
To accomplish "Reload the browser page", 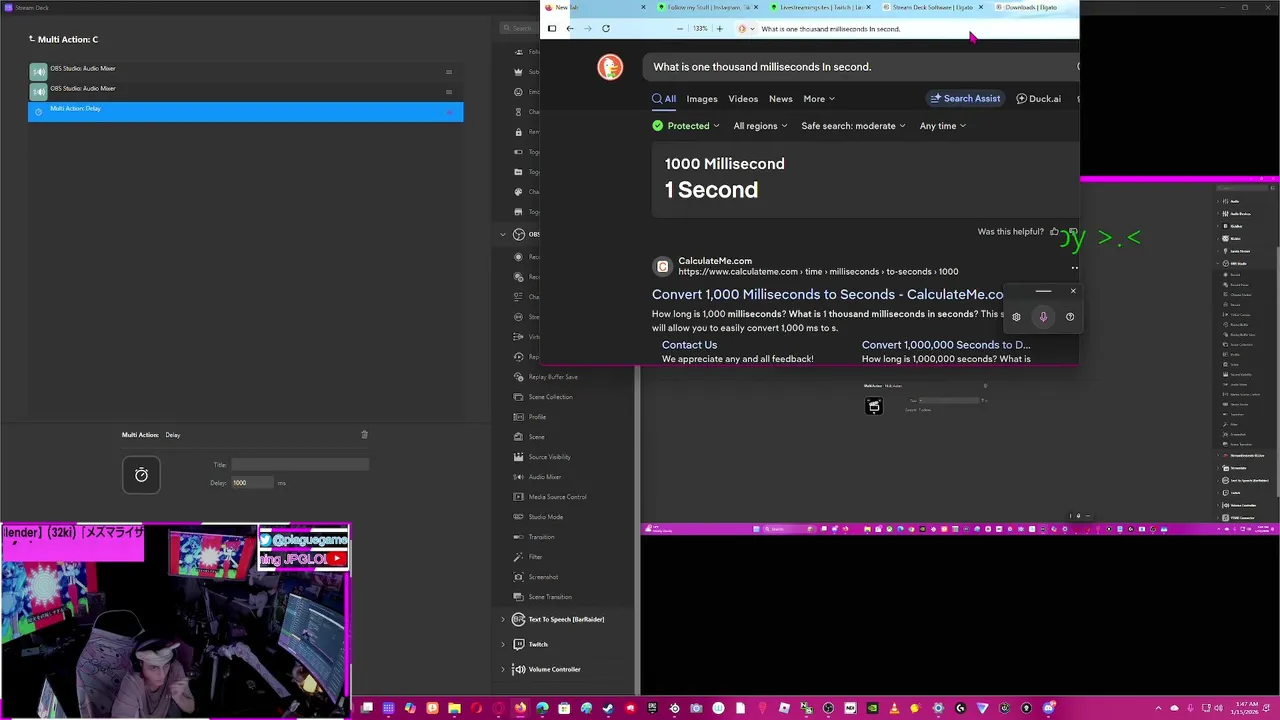I will point(605,29).
